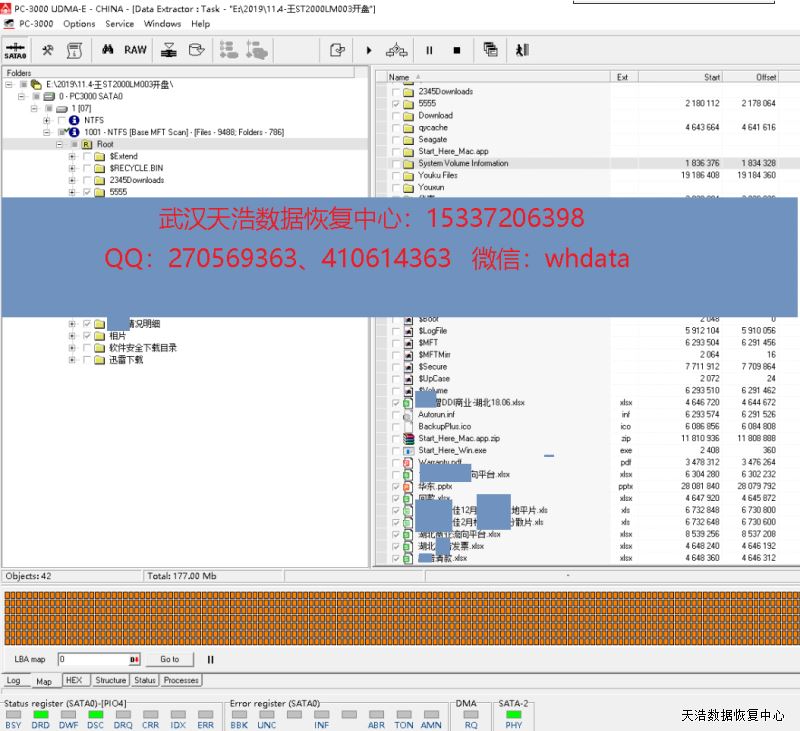Click the stop button in toolbar

coord(457,50)
